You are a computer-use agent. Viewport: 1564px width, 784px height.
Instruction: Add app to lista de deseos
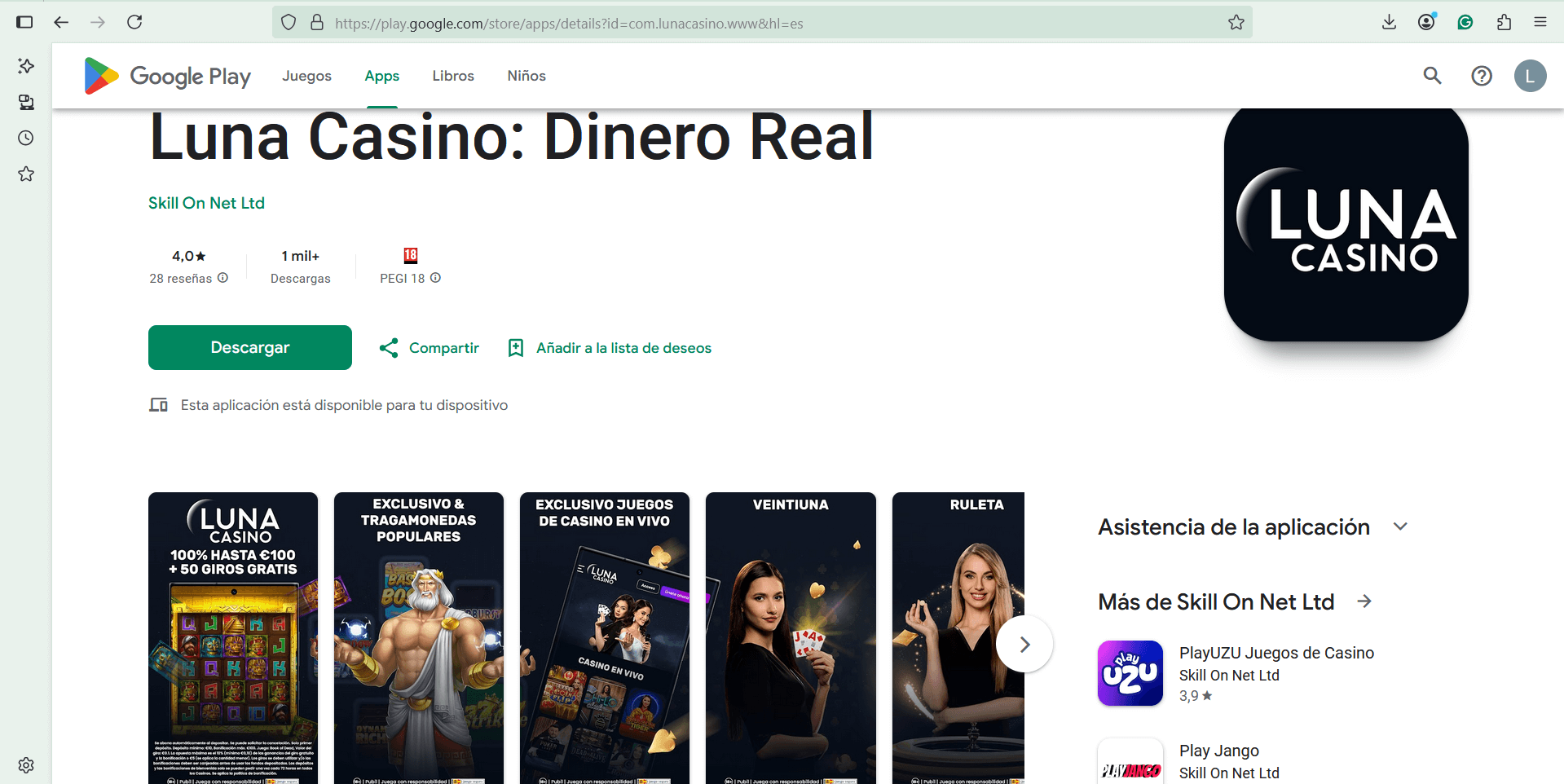(x=609, y=348)
